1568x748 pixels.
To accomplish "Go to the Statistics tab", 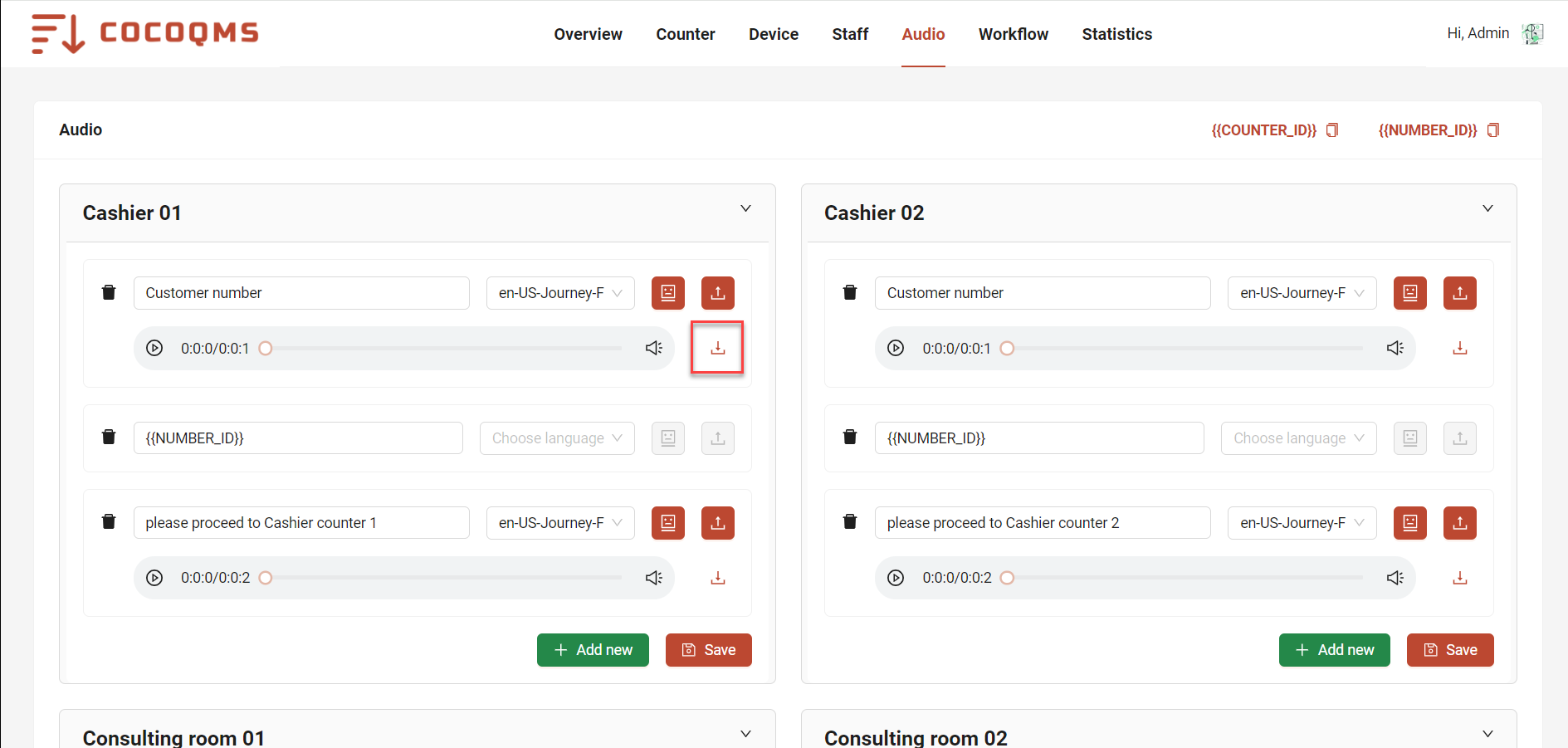I will click(x=1116, y=34).
